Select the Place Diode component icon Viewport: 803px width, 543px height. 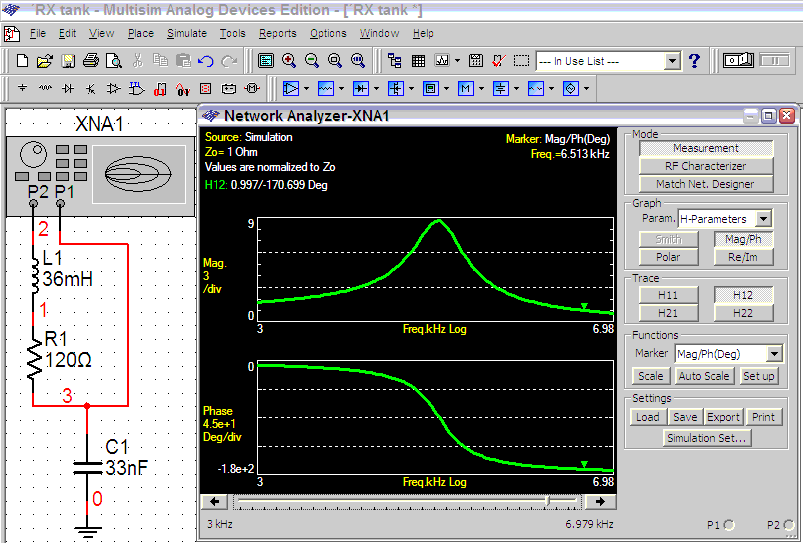pyautogui.click(x=68, y=88)
